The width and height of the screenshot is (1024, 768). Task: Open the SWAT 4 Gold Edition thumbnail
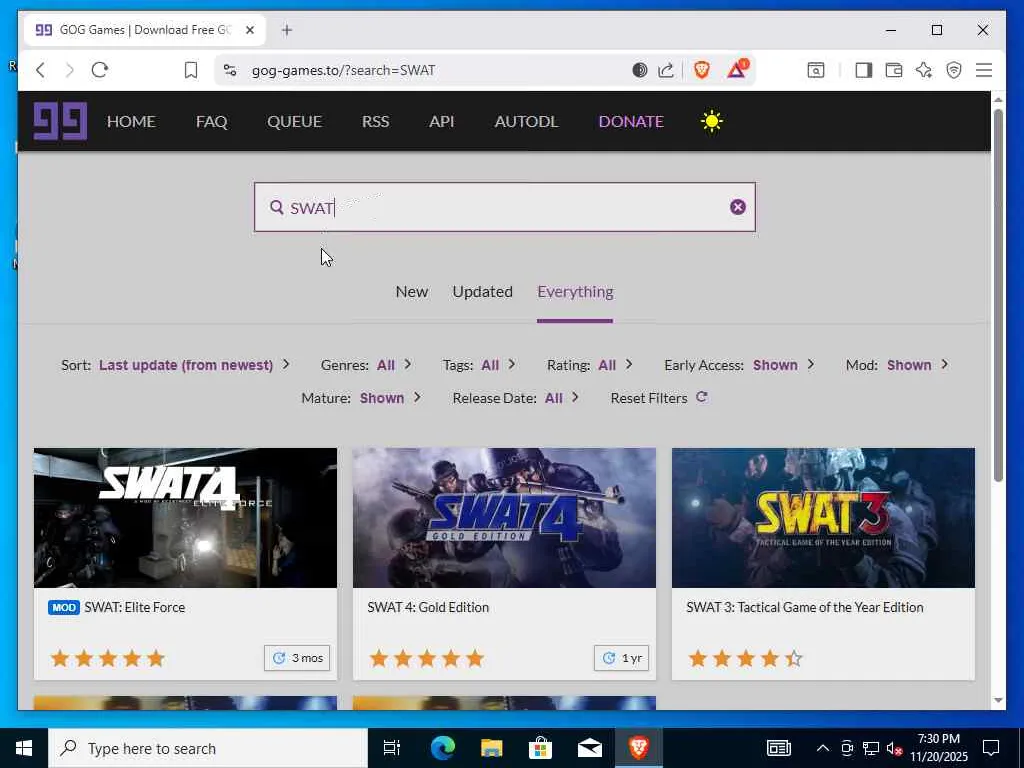(504, 518)
